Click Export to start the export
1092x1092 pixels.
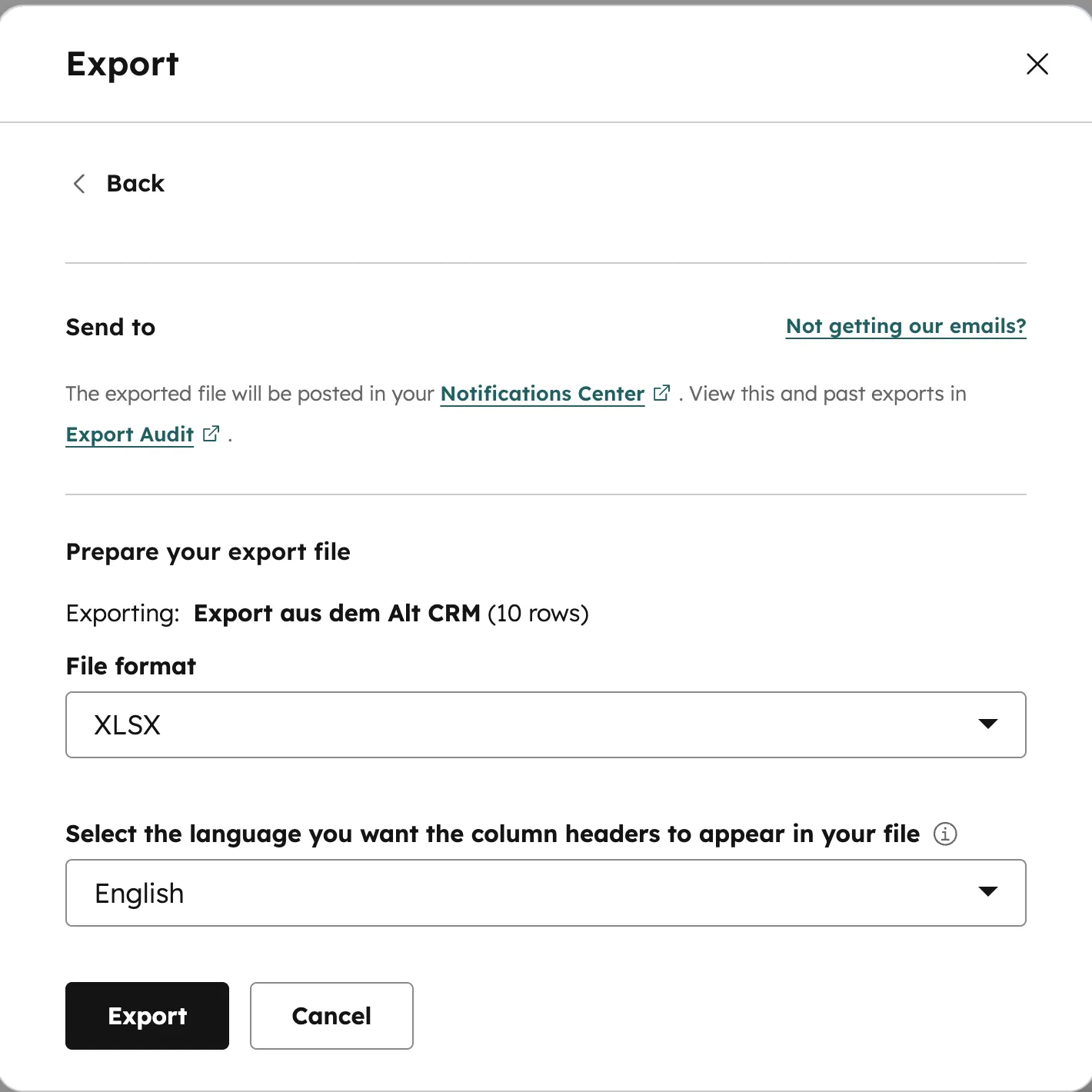click(147, 1015)
